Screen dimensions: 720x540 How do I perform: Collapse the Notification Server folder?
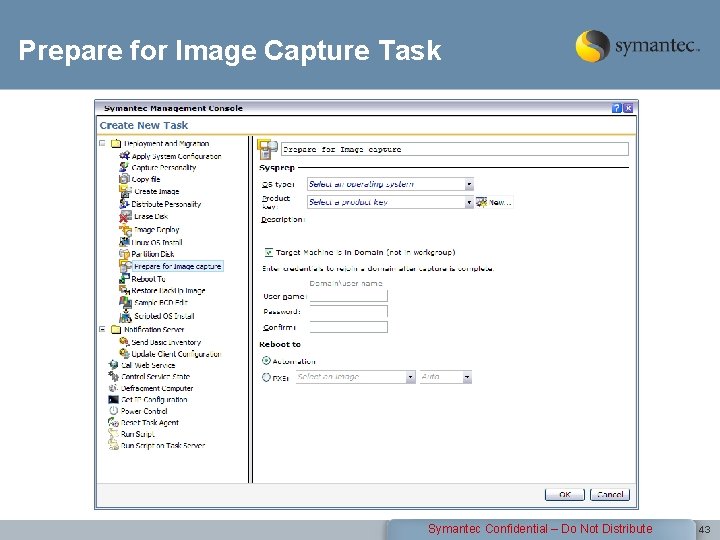102,329
